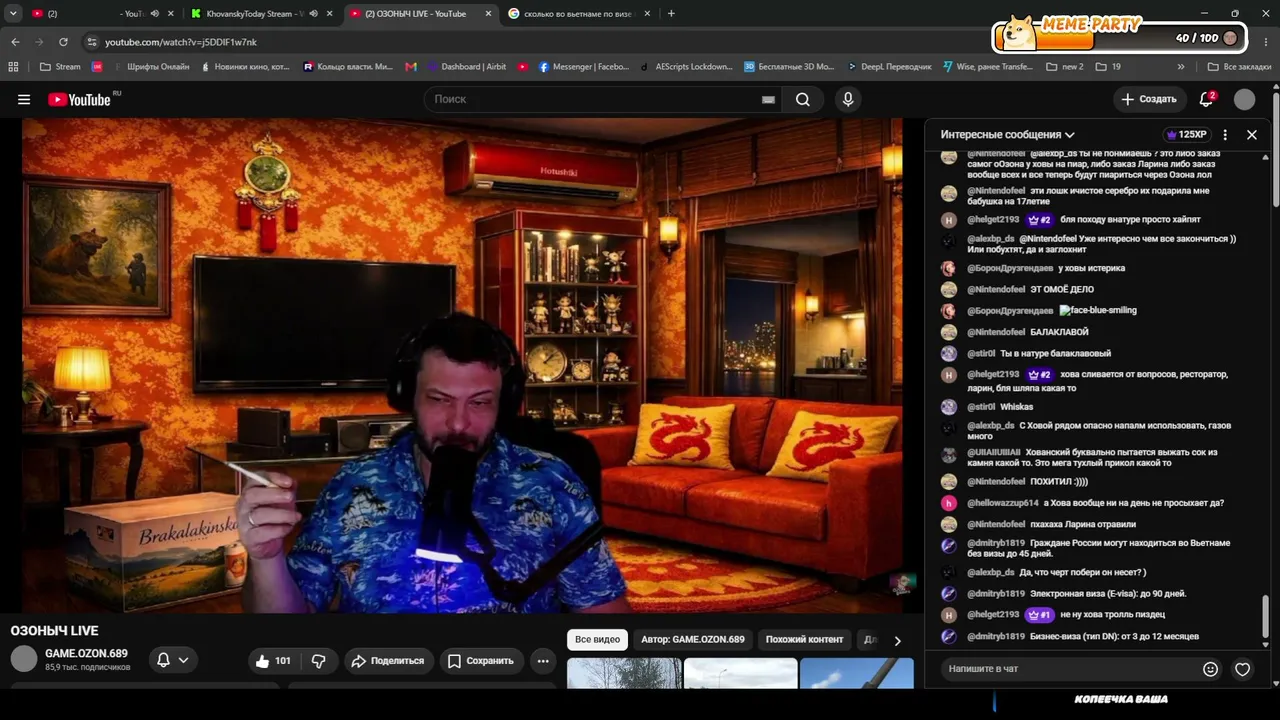Open the on-screen keyboard icon in search
This screenshot has width=1280, height=720.
click(x=768, y=99)
